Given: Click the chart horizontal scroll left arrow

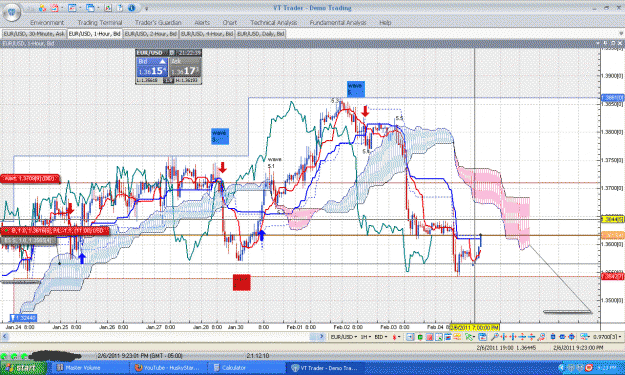Looking at the screenshot, I should pos(5,337).
